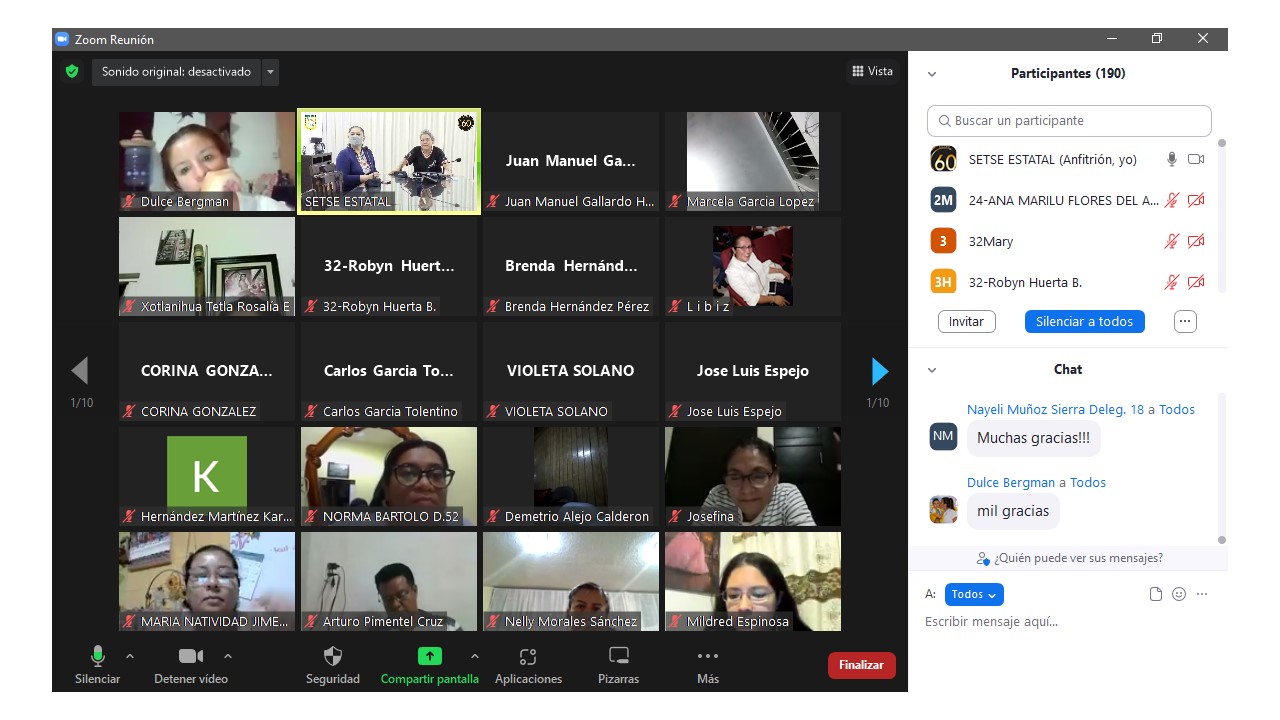Toggle disabled camera of 24-ANA MARILU FLORES
The width and height of the screenshot is (1280, 720).
point(1196,200)
